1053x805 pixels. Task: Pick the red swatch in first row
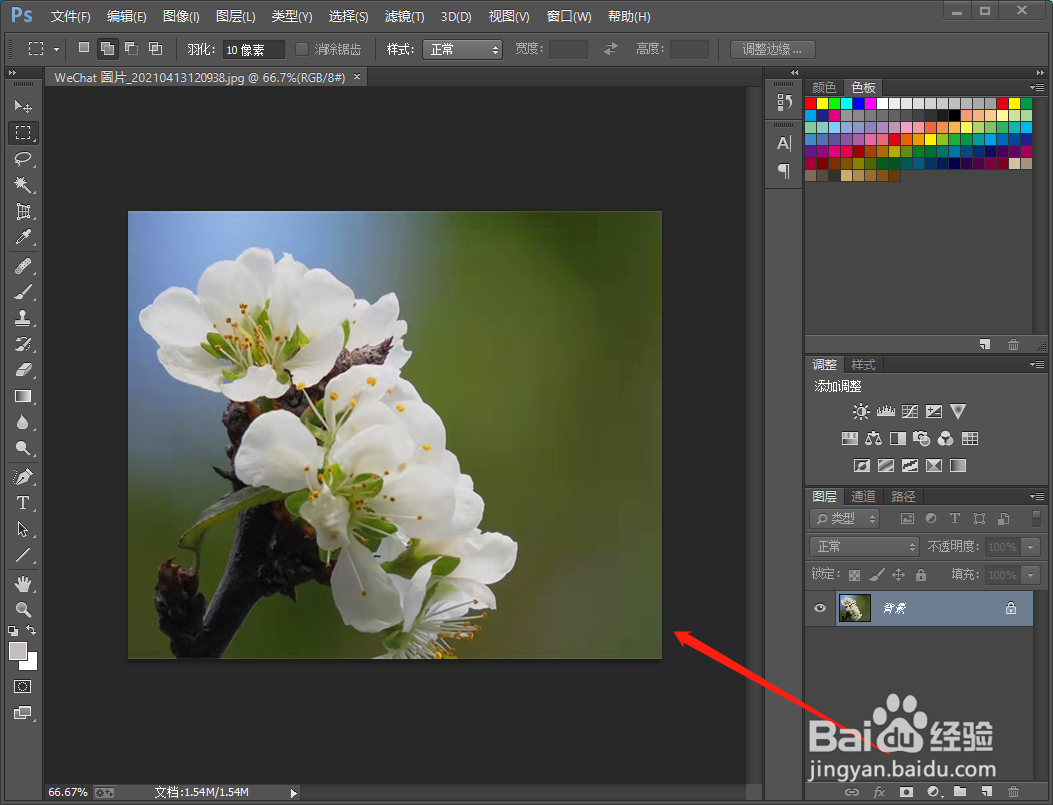(x=811, y=103)
